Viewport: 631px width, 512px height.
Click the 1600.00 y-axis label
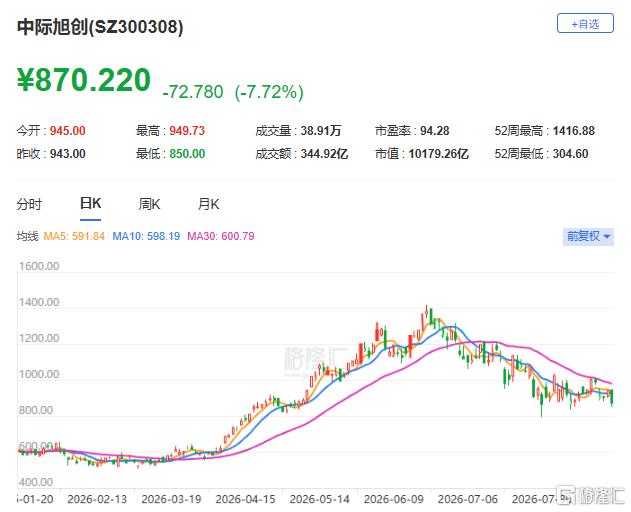pyautogui.click(x=39, y=266)
